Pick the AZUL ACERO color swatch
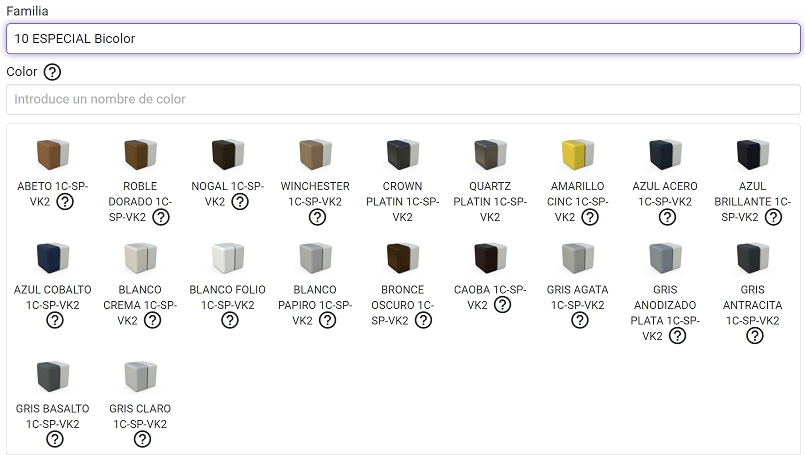 click(665, 155)
